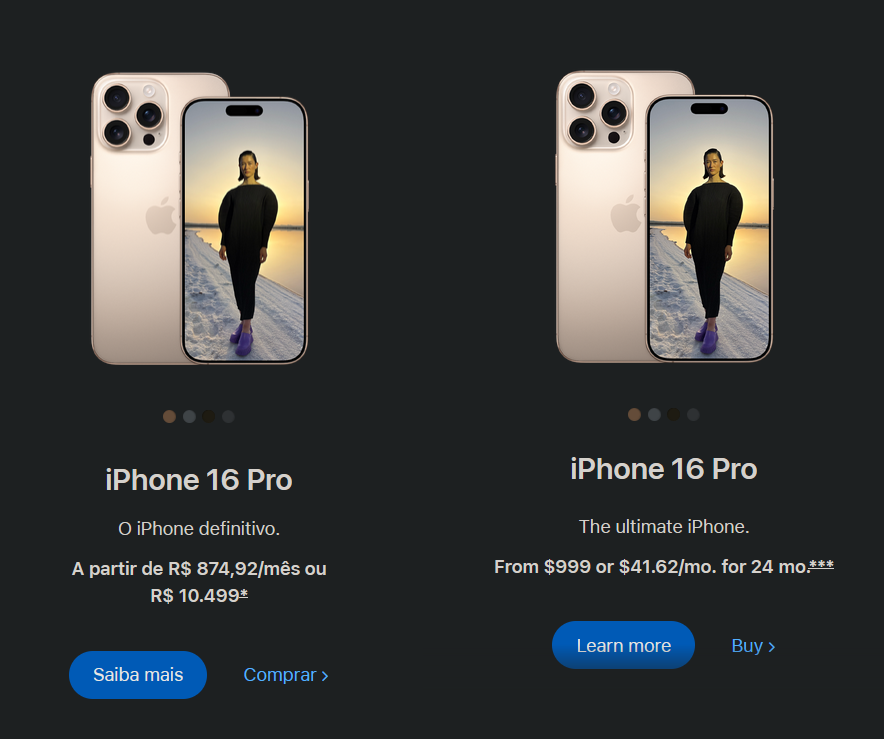
Task: Click the iPhone 16 Pro image above Learn more
Action: pyautogui.click(x=664, y=216)
